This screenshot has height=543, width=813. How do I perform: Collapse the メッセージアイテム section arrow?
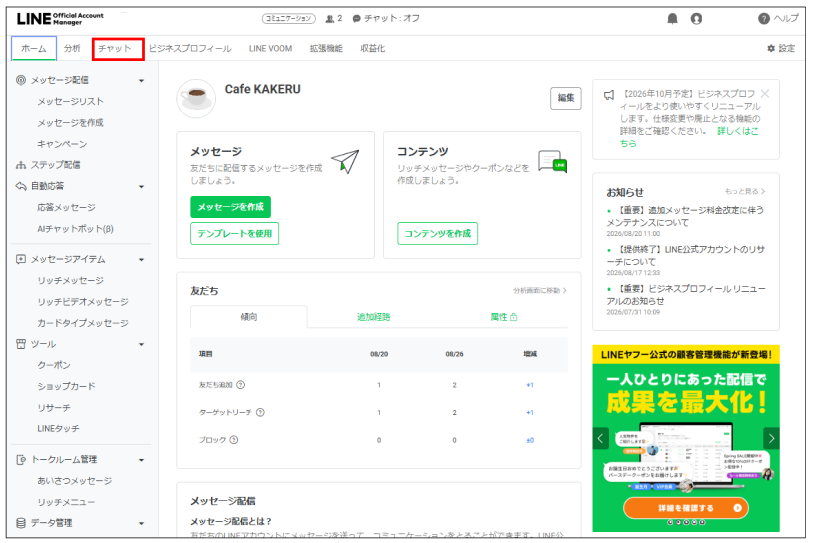click(x=142, y=260)
